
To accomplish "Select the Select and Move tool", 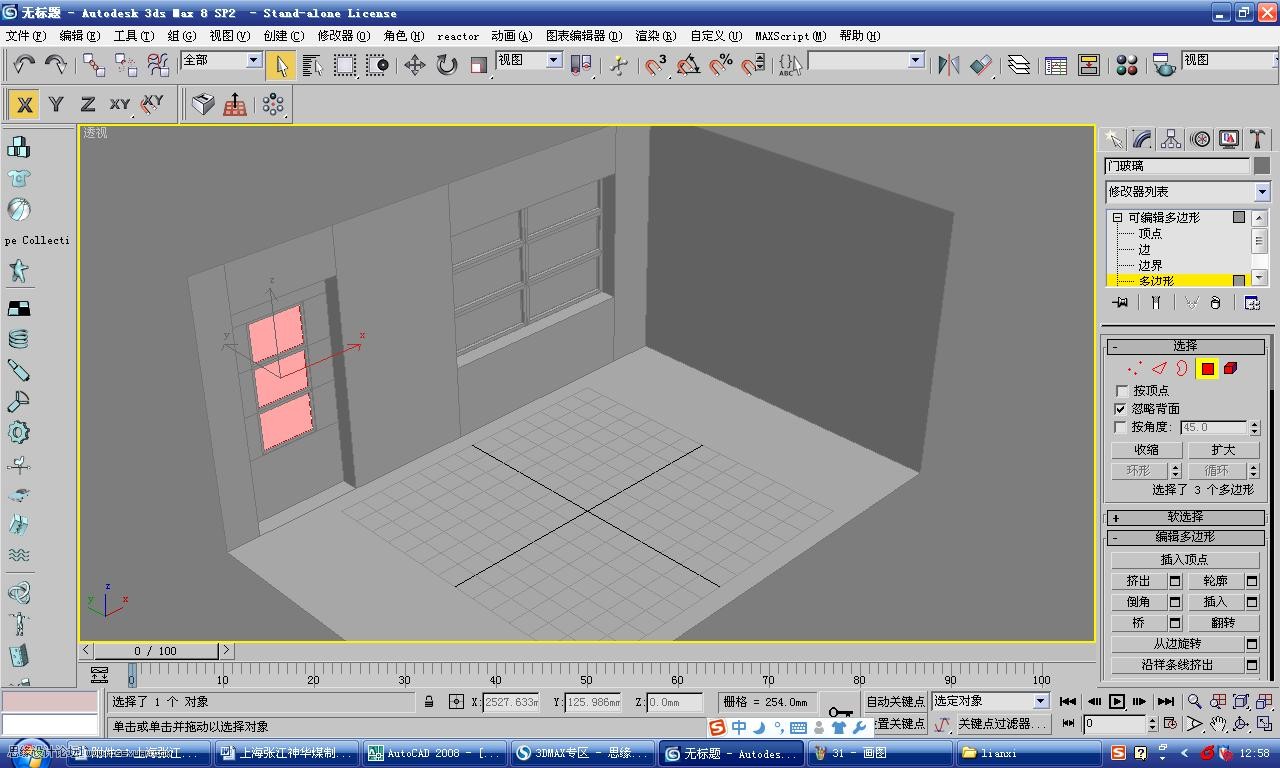I will pos(414,65).
